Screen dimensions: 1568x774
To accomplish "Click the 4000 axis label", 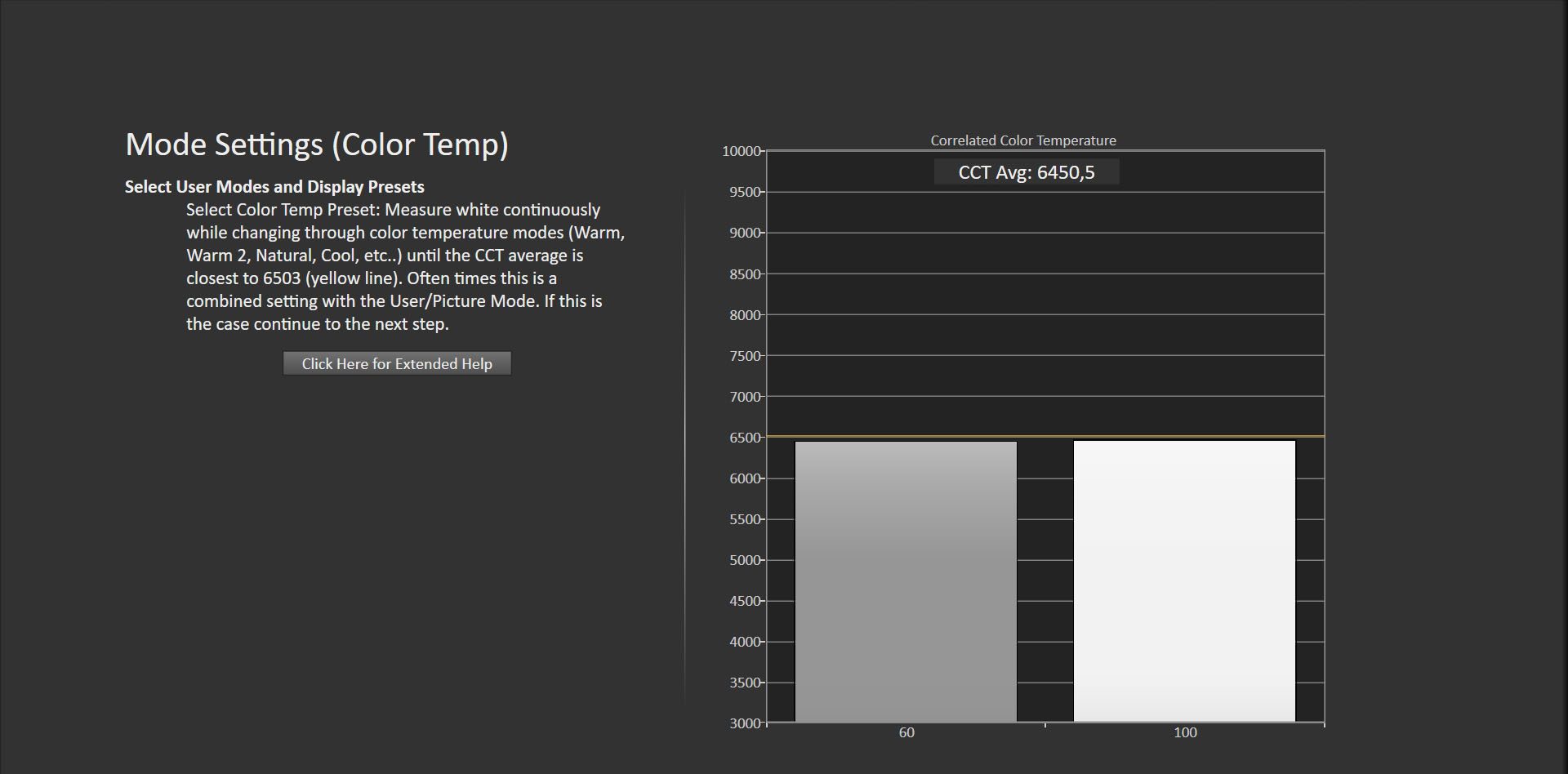I will [x=745, y=642].
